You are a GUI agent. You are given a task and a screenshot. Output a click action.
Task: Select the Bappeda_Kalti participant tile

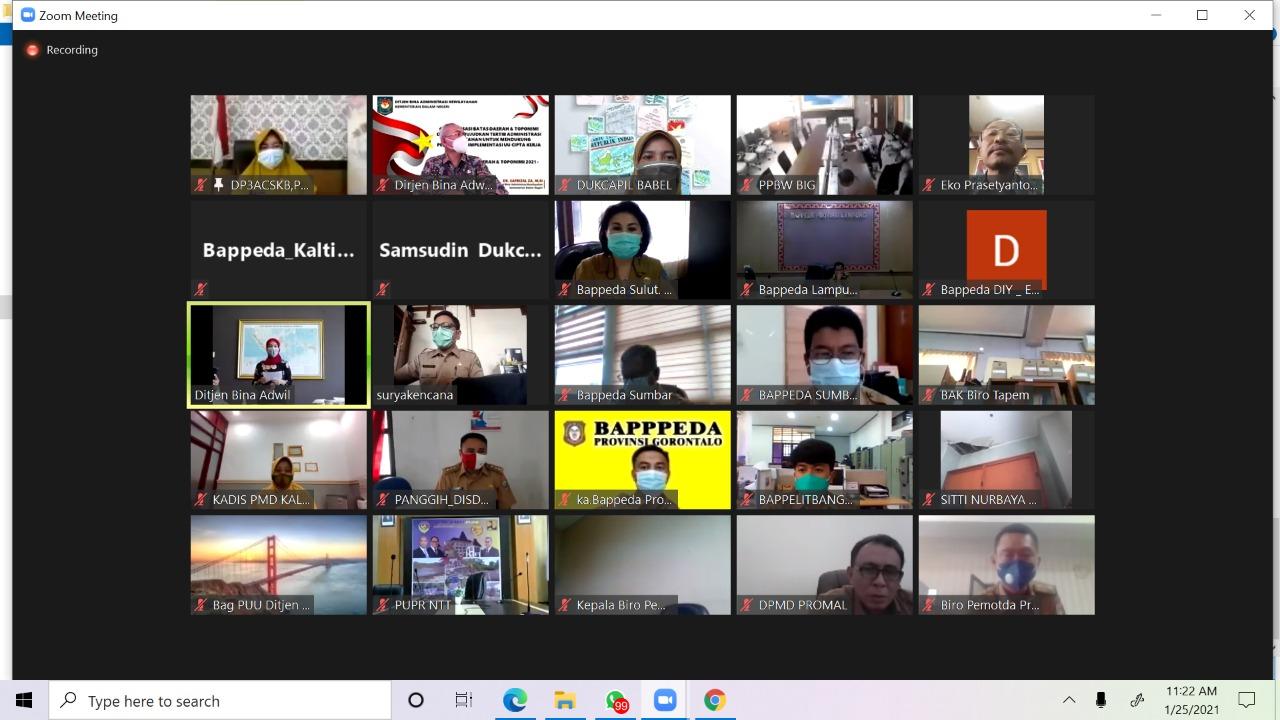coord(278,249)
